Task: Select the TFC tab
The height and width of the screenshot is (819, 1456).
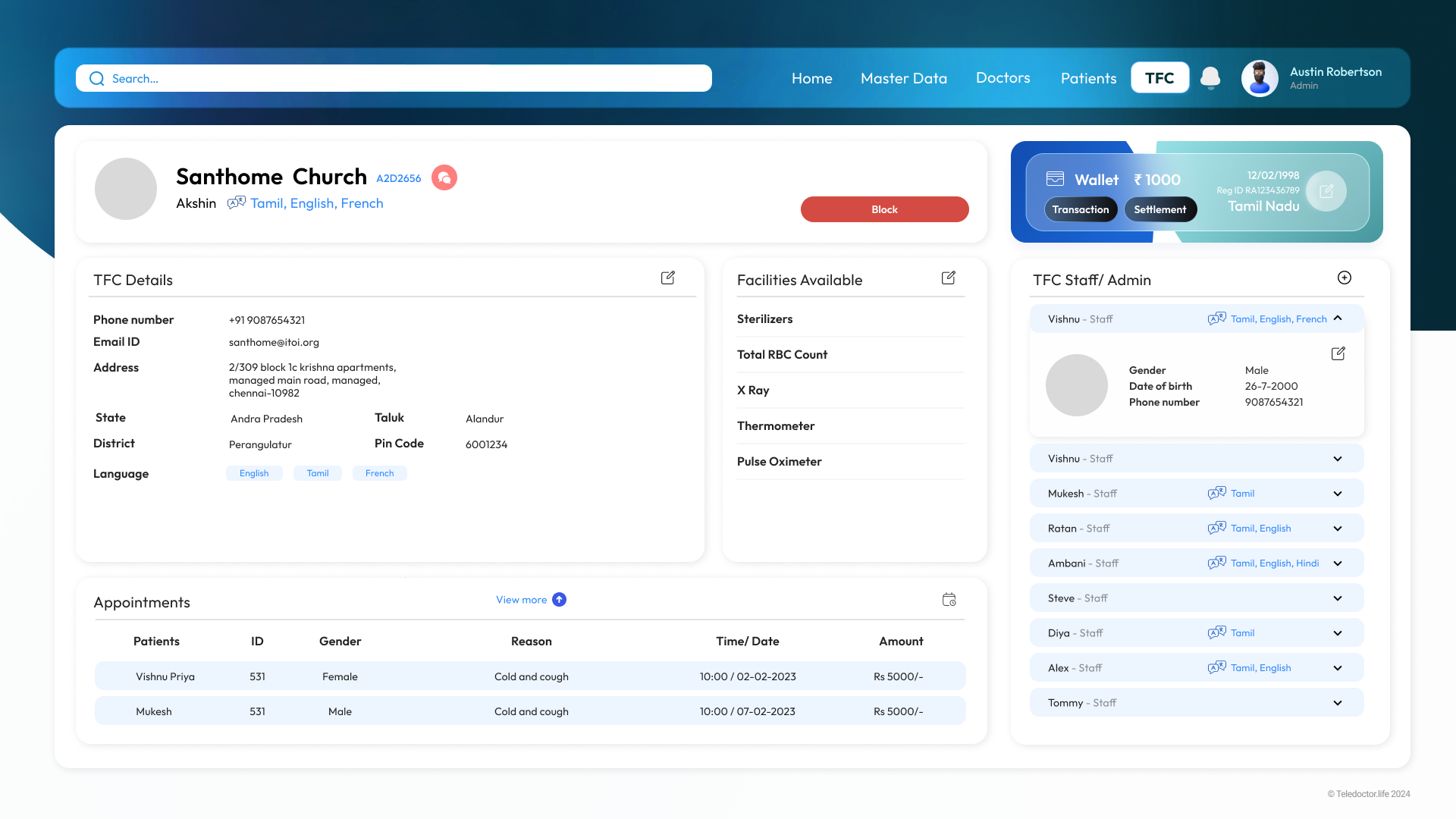Action: point(1159,78)
